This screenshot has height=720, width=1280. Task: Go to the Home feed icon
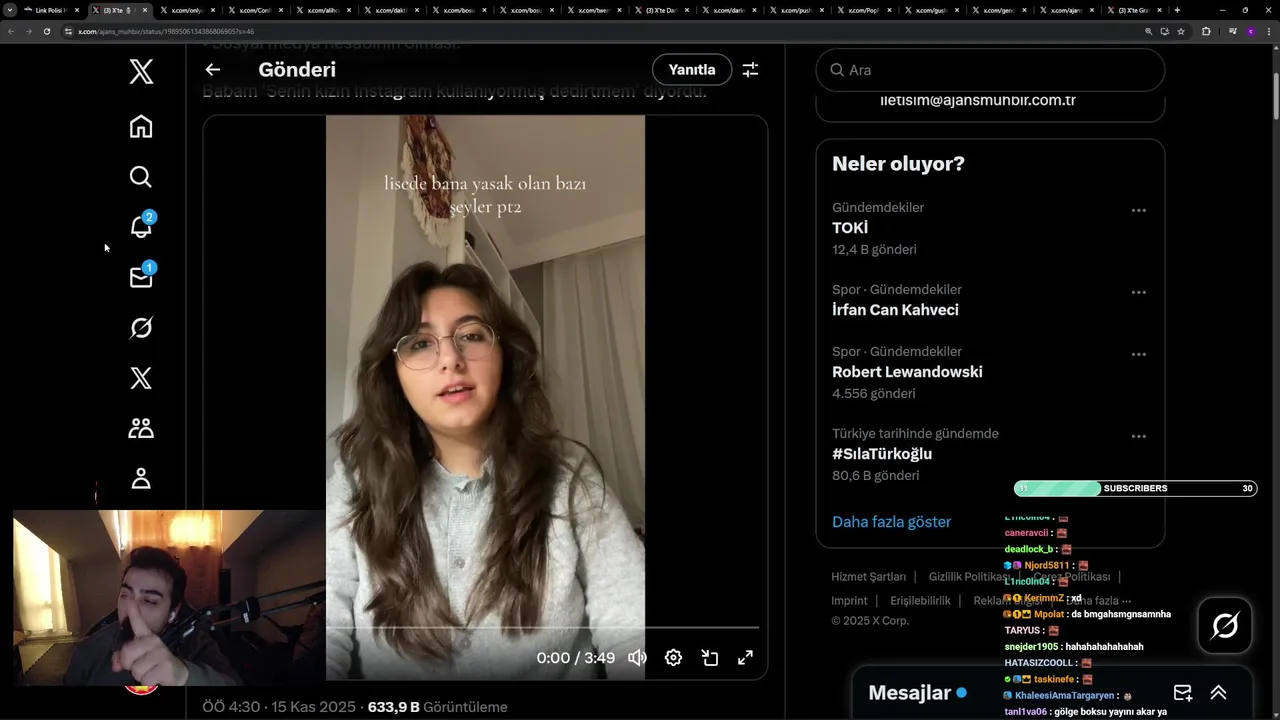[141, 126]
